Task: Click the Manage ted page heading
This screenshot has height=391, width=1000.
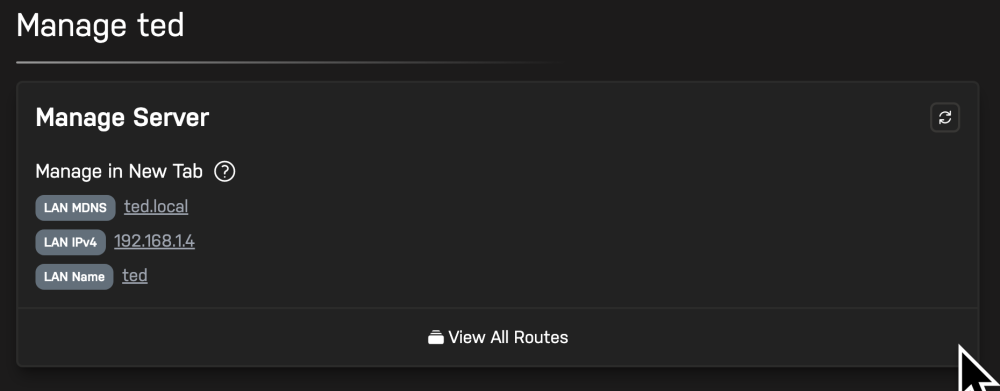Action: coord(100,26)
